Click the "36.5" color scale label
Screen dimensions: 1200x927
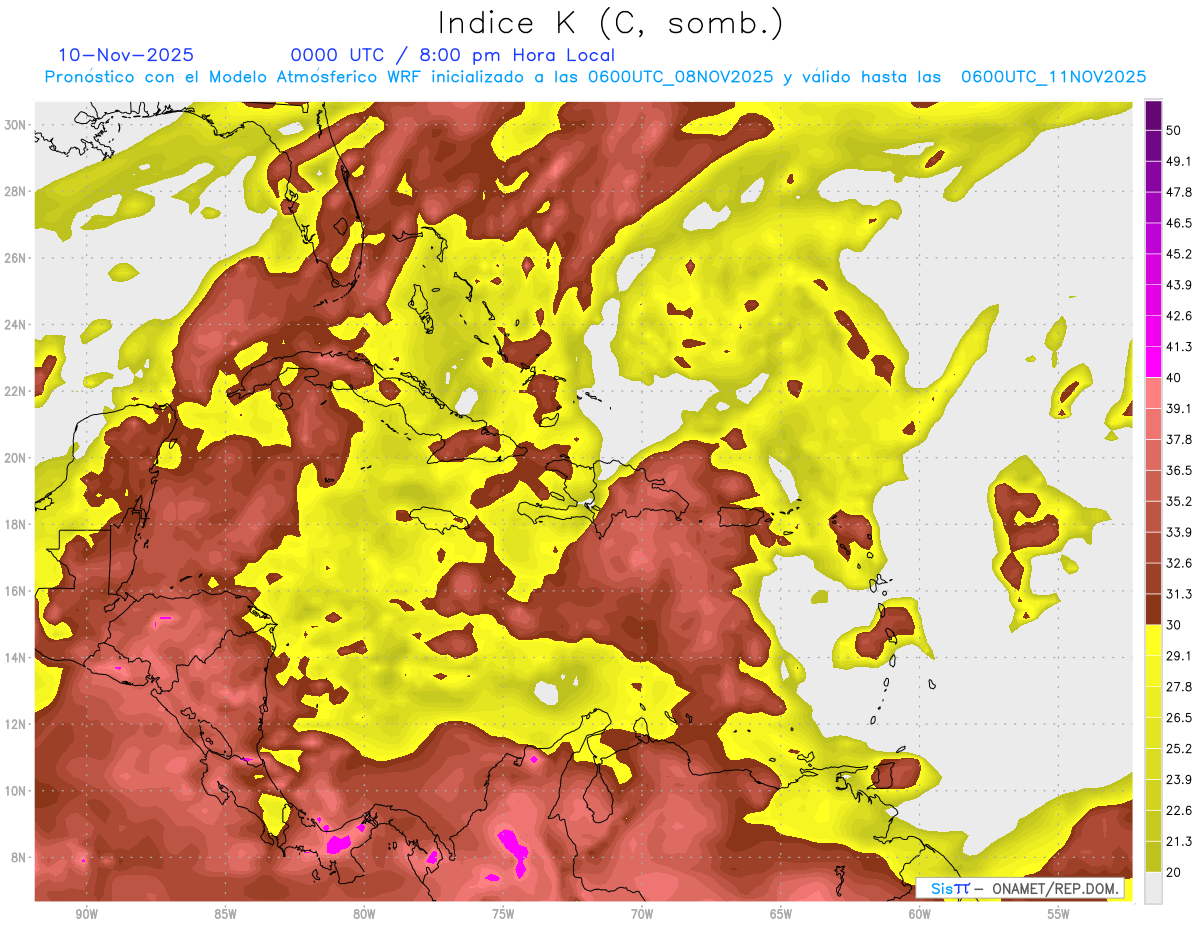tap(1178, 470)
